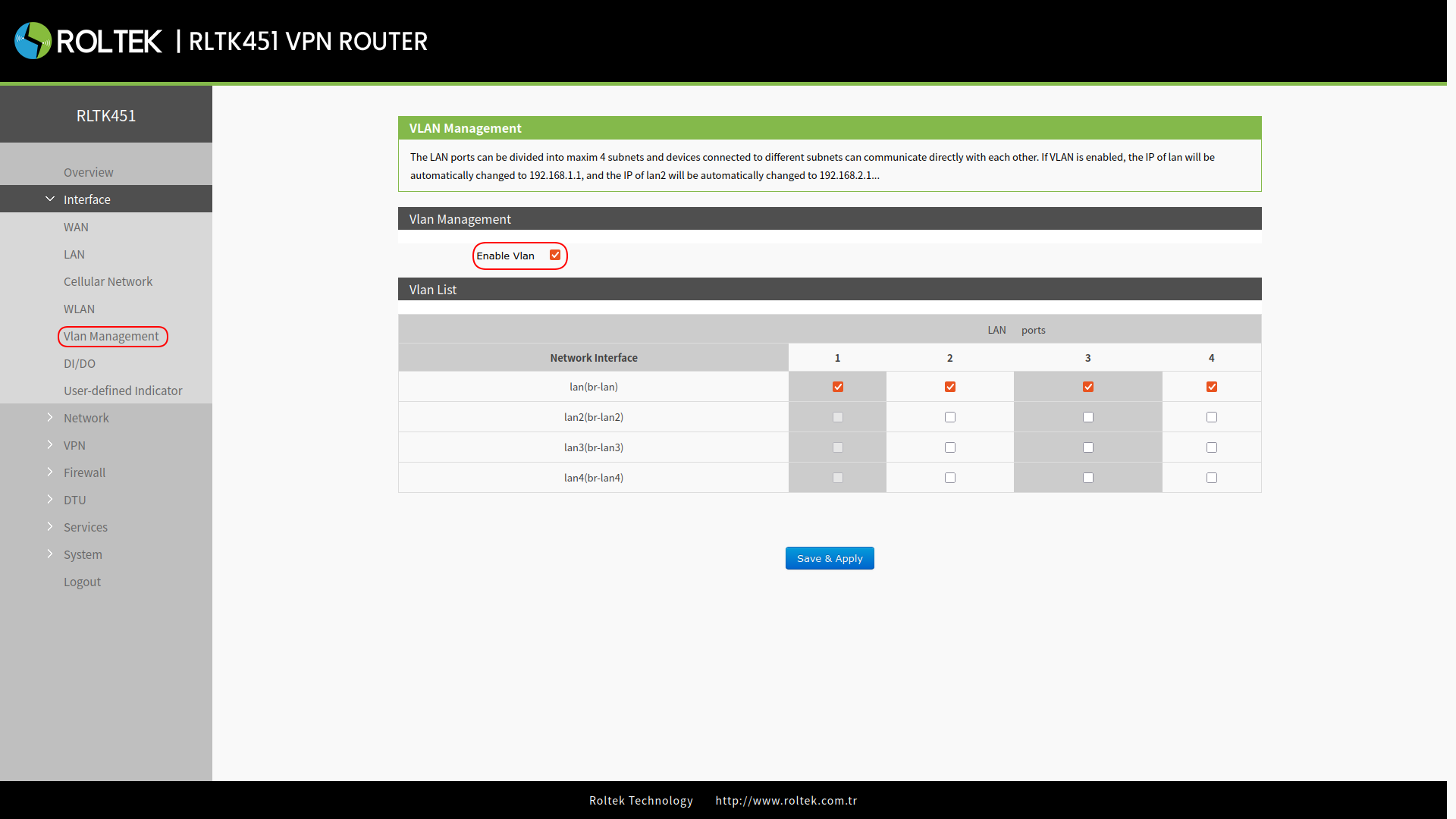The width and height of the screenshot is (1456, 819).
Task: Disable the Enable Vlan checkbox
Action: 556,256
